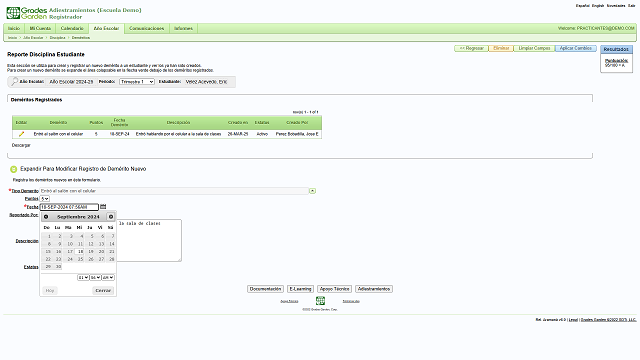The image size is (640, 360).
Task: Click the Eliminar button
Action: point(501,48)
